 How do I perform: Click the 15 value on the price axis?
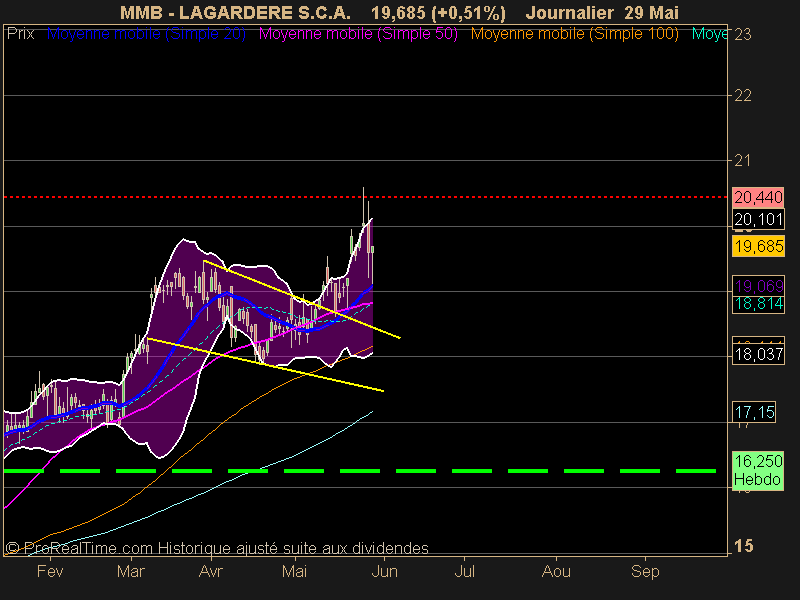[744, 546]
